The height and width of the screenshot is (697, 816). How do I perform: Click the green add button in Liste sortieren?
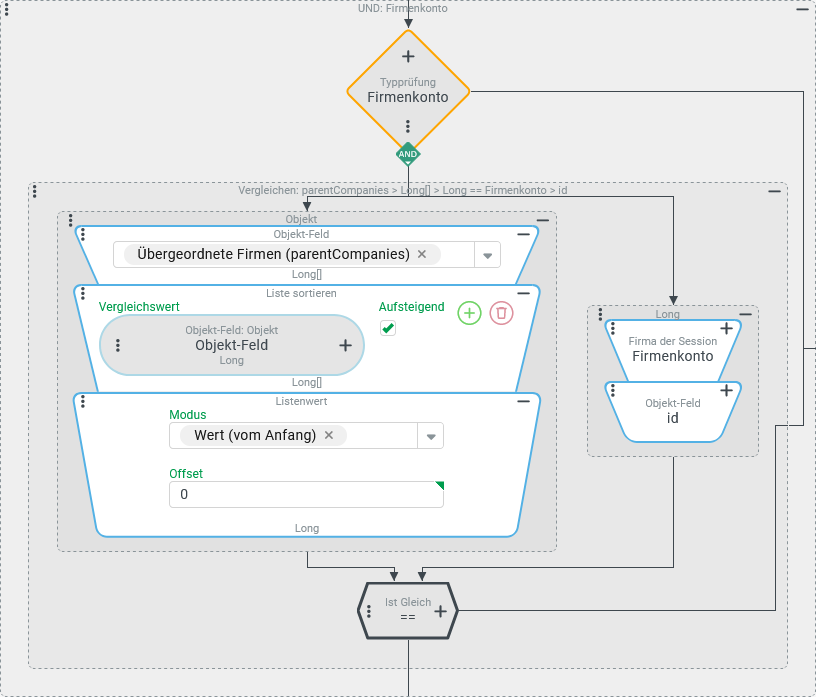469,313
